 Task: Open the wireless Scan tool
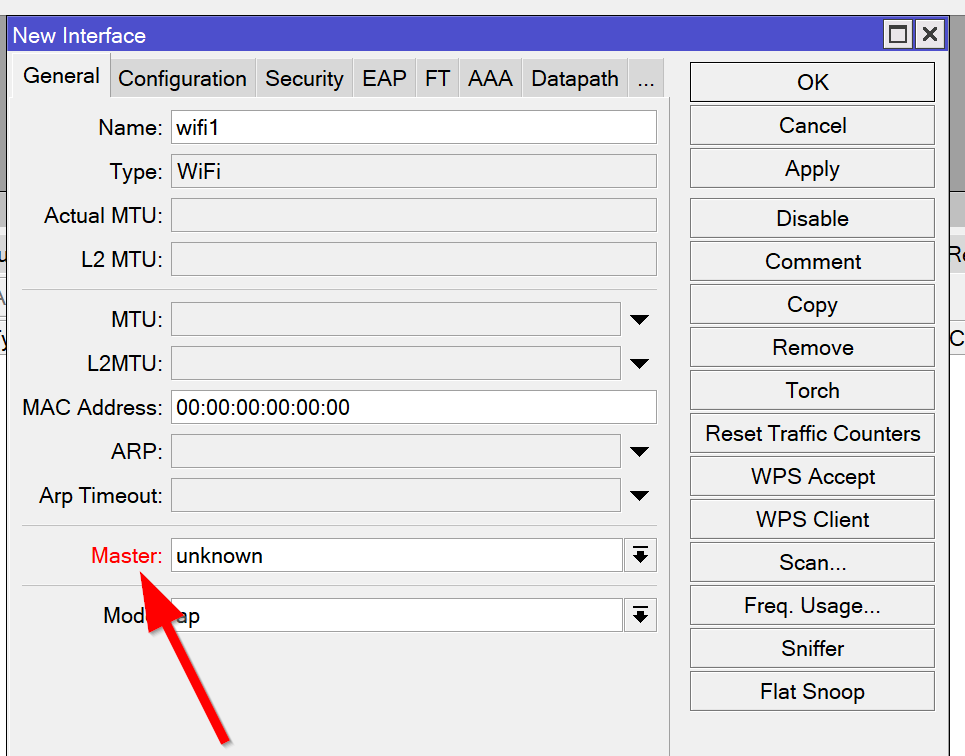(811, 562)
